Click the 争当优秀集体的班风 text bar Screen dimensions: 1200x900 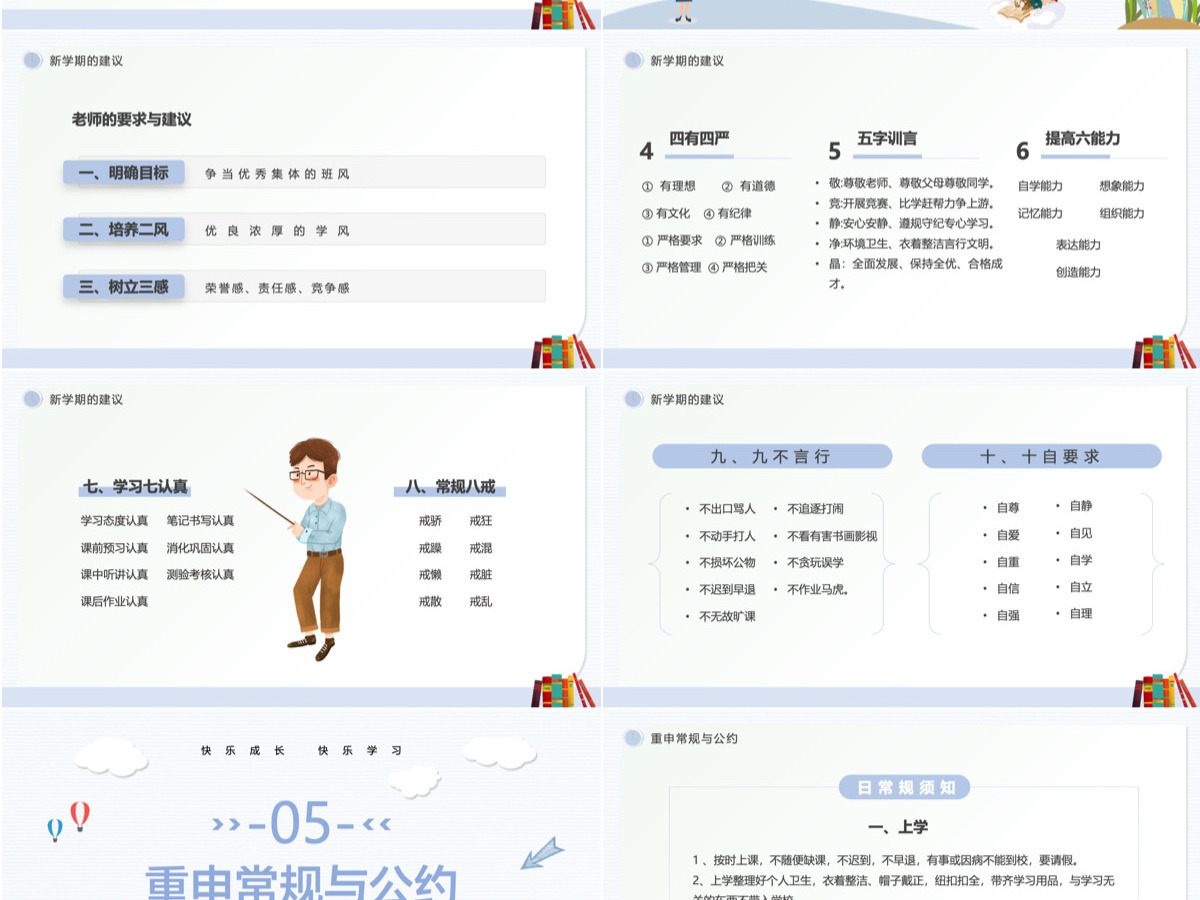click(365, 173)
